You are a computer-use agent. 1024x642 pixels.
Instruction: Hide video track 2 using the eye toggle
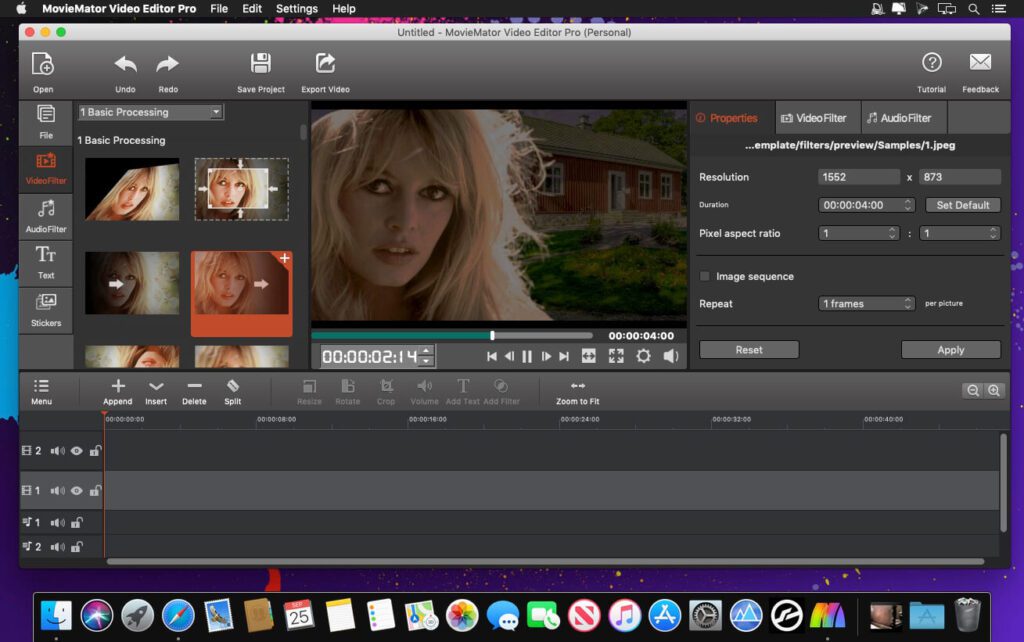tap(76, 450)
